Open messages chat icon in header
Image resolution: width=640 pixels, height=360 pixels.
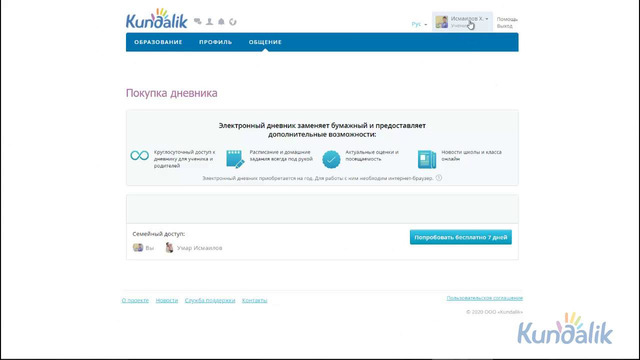point(198,22)
